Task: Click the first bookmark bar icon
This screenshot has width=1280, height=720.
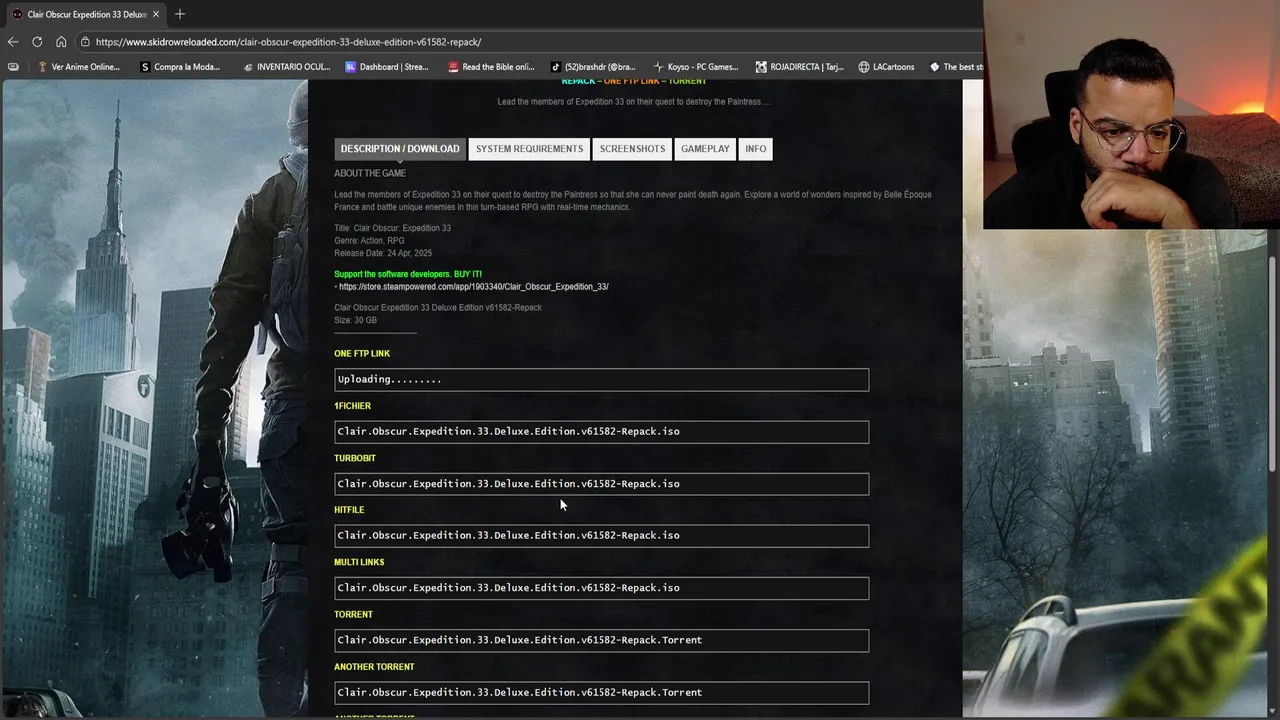Action: tap(13, 67)
